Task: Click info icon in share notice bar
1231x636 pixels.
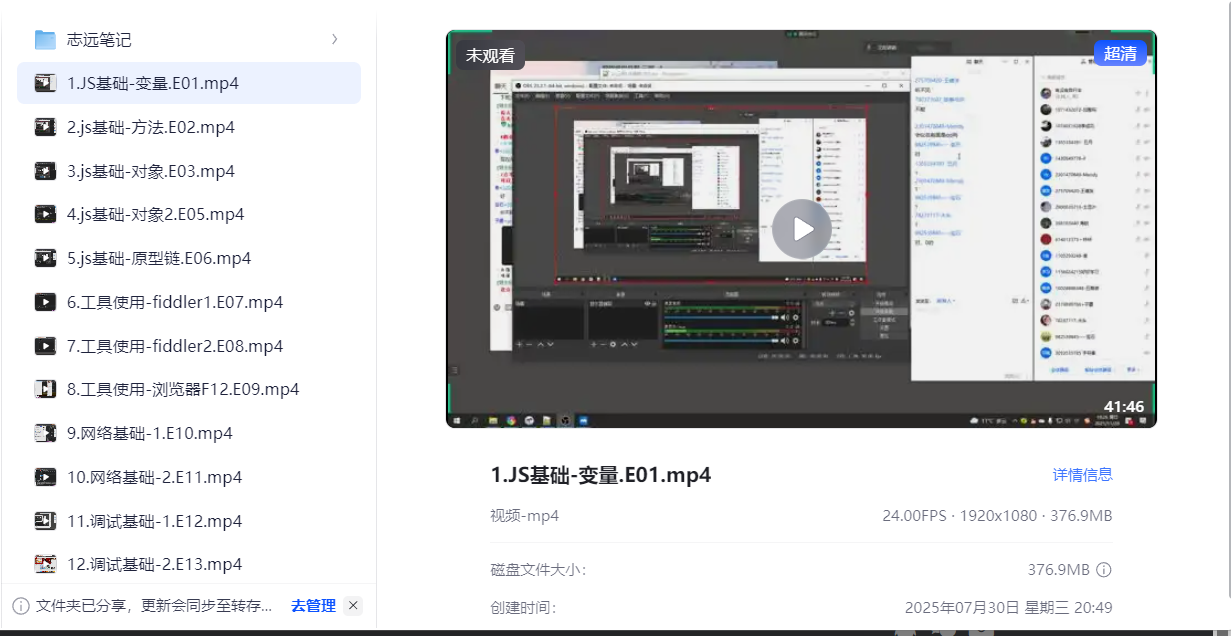Action: (x=21, y=605)
